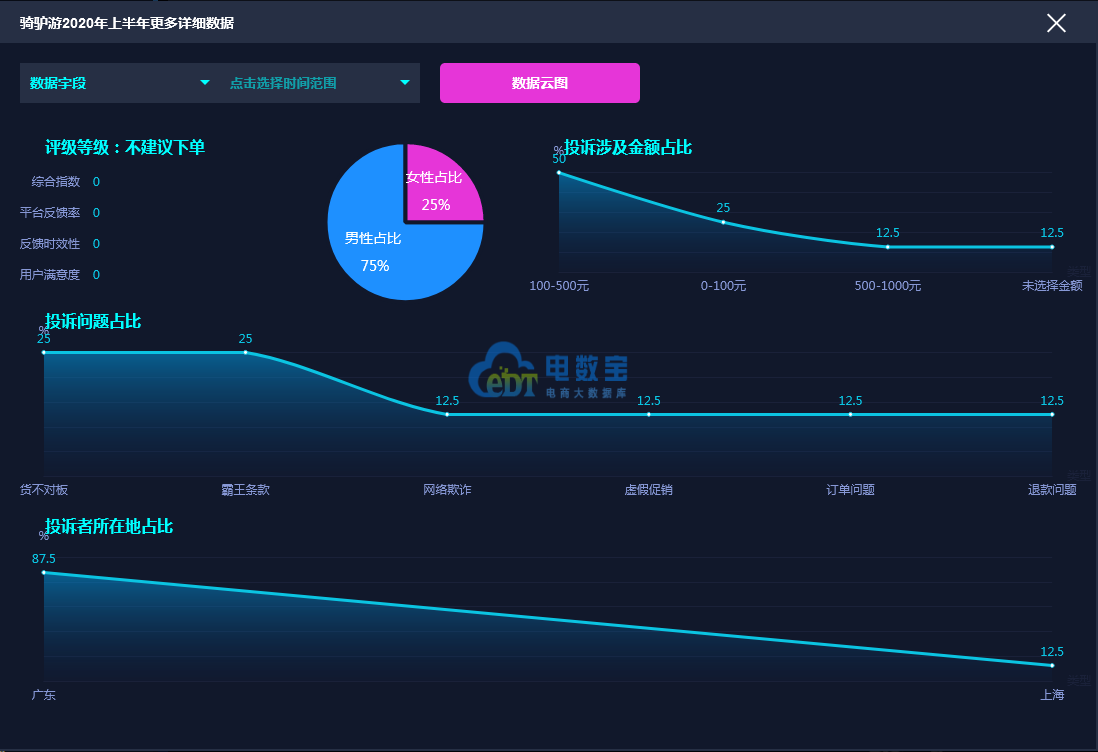
Task: Click the 广东 87.5 data point
Action: click(43, 573)
